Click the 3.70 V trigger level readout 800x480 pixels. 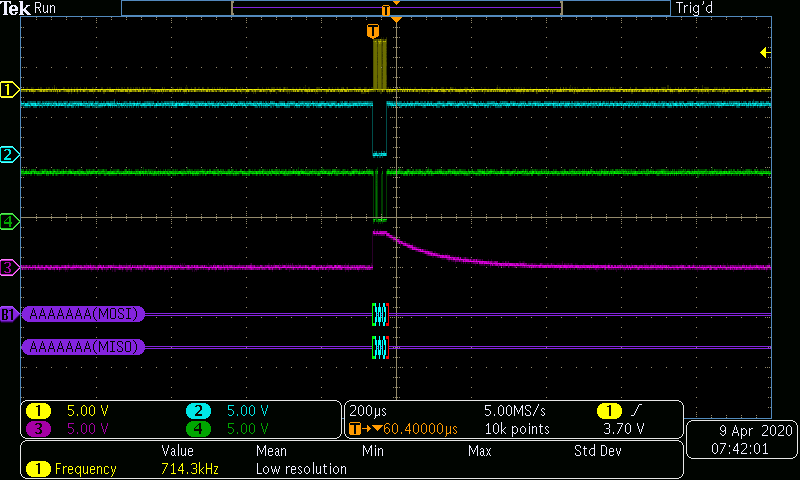coord(623,428)
